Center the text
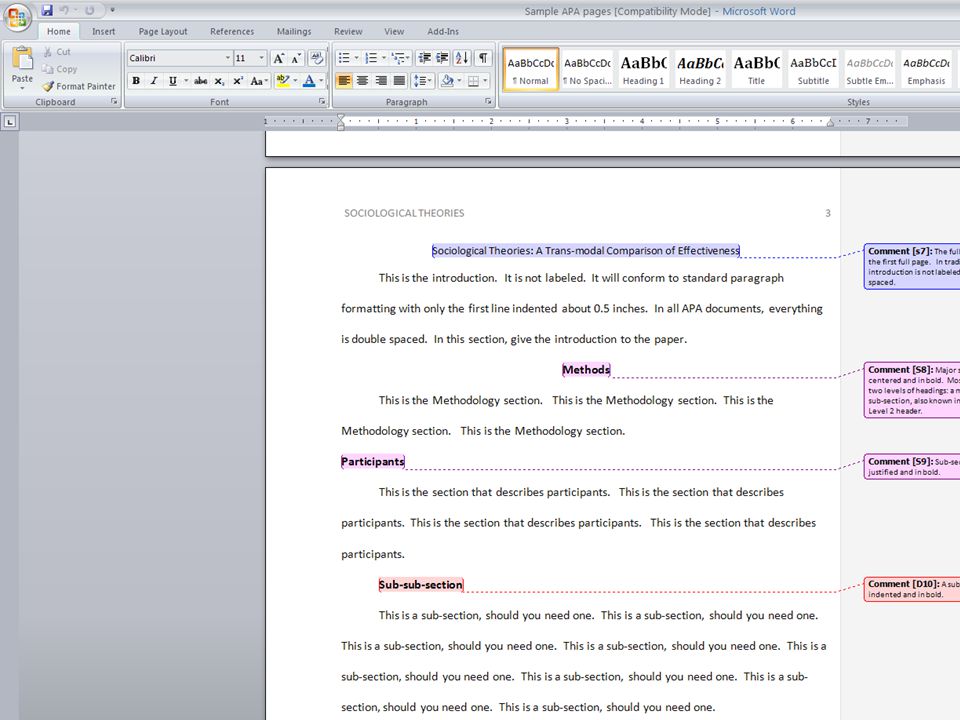This screenshot has height=720, width=960. point(362,81)
